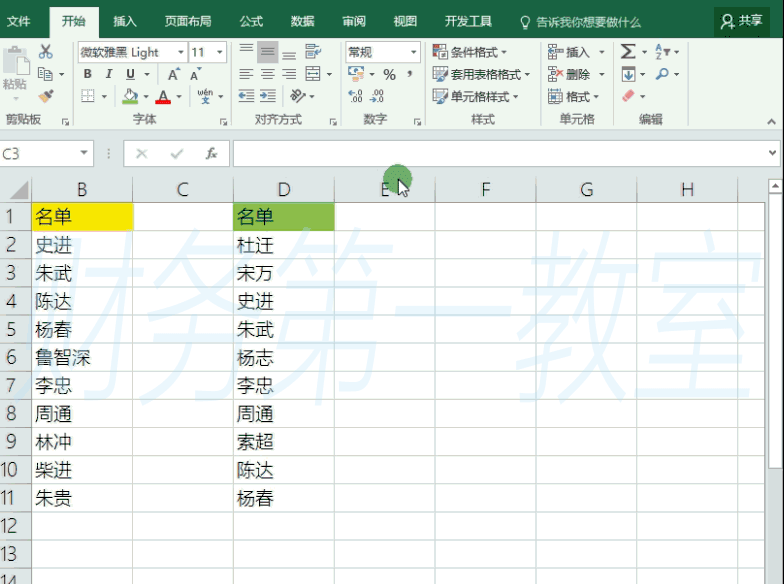Click the wén phonetic guide icon

(205, 96)
